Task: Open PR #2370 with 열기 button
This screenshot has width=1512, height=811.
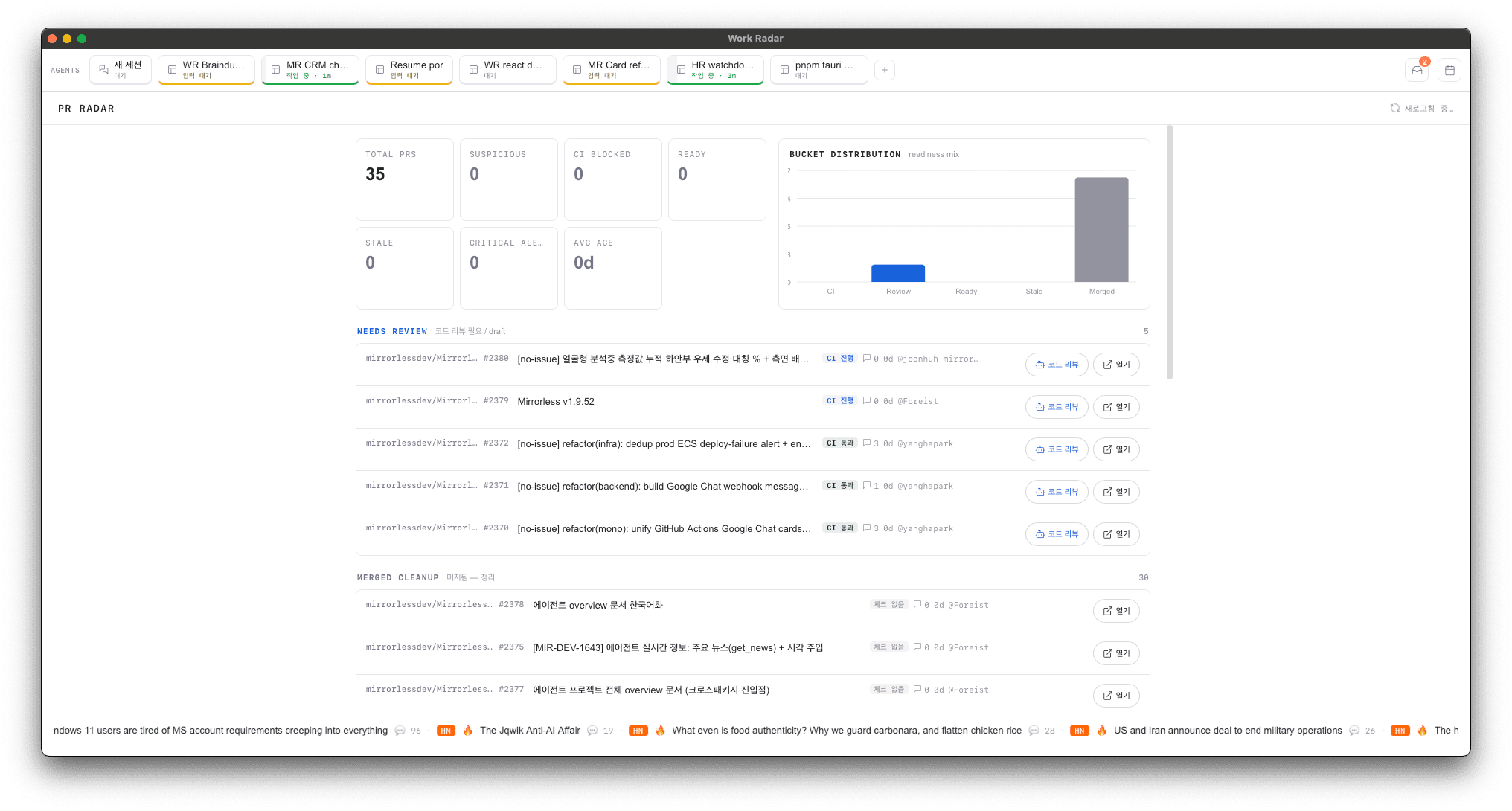Action: click(x=1116, y=534)
